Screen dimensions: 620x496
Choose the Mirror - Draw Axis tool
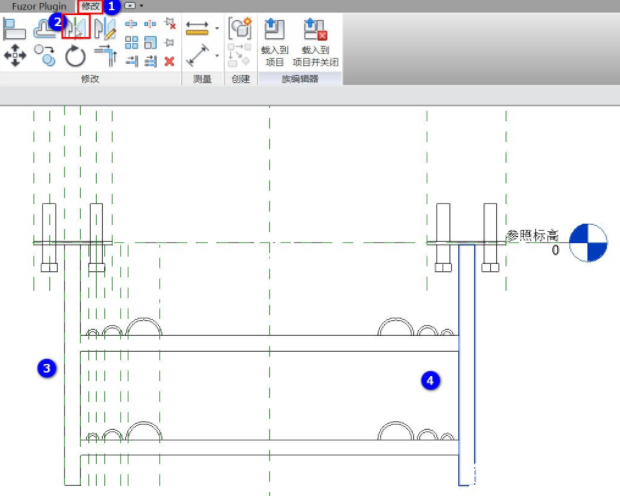pos(105,27)
